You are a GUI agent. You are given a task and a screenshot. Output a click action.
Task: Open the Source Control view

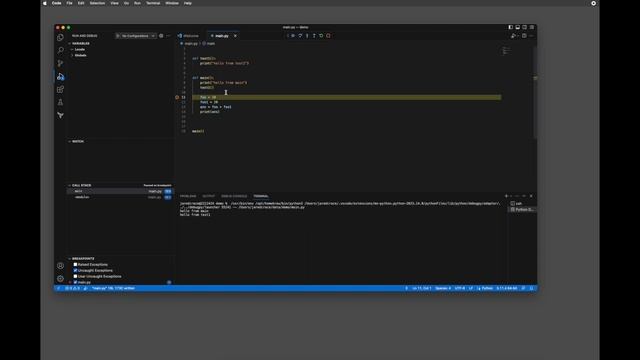click(x=60, y=63)
